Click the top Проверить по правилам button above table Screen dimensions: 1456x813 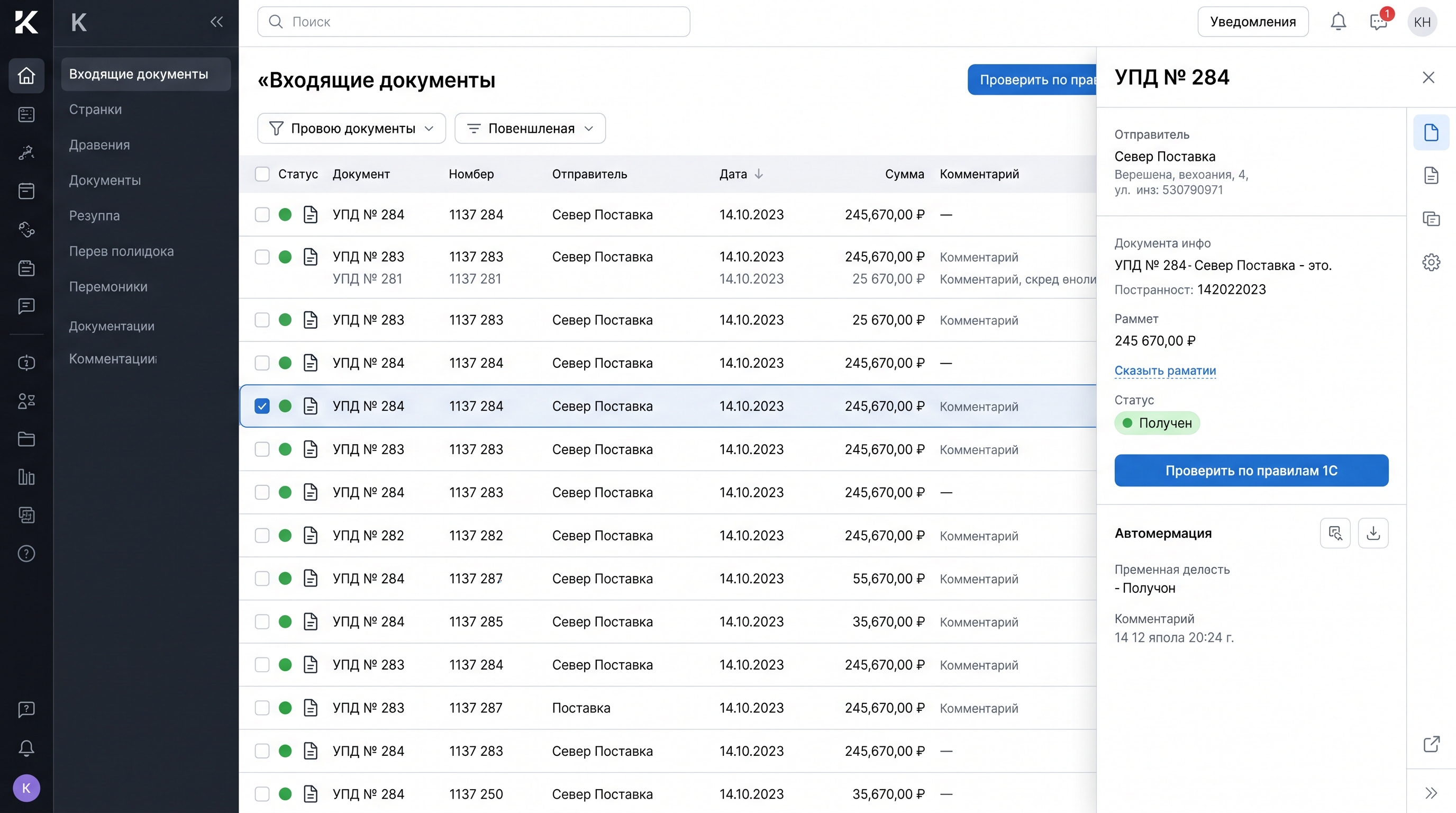pyautogui.click(x=1032, y=80)
